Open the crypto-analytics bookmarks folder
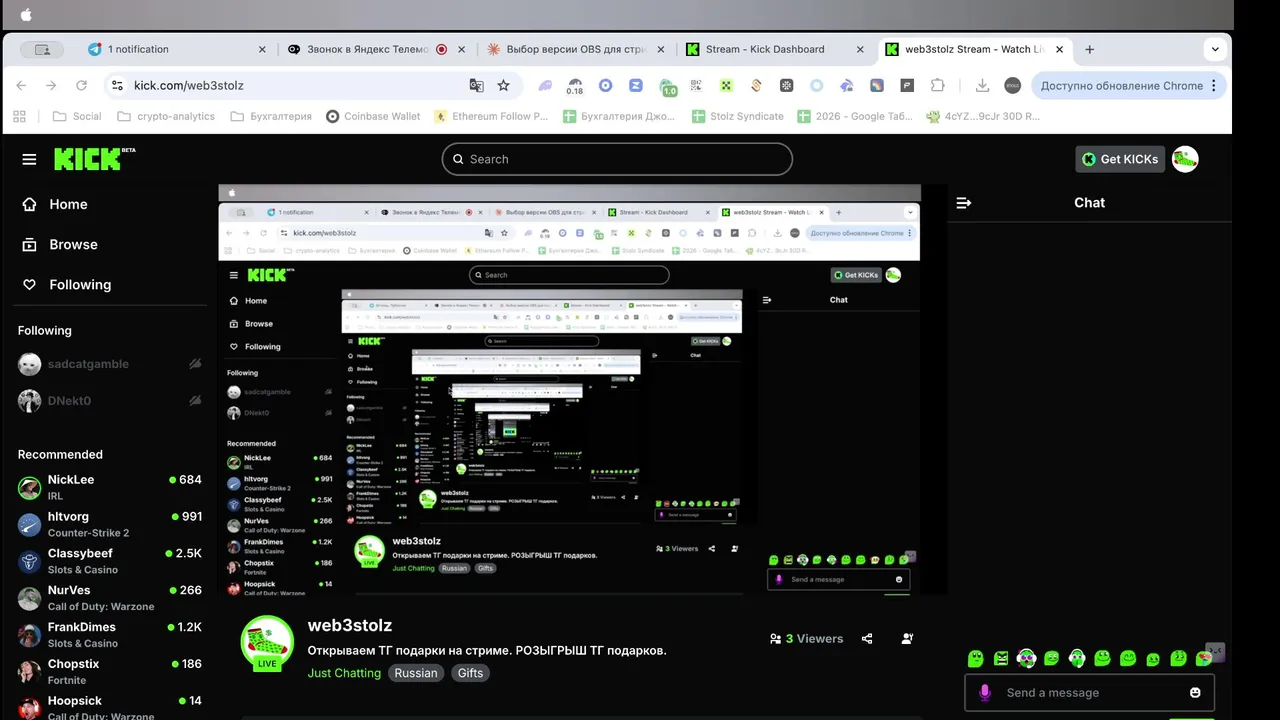The height and width of the screenshot is (720, 1280). tap(166, 116)
